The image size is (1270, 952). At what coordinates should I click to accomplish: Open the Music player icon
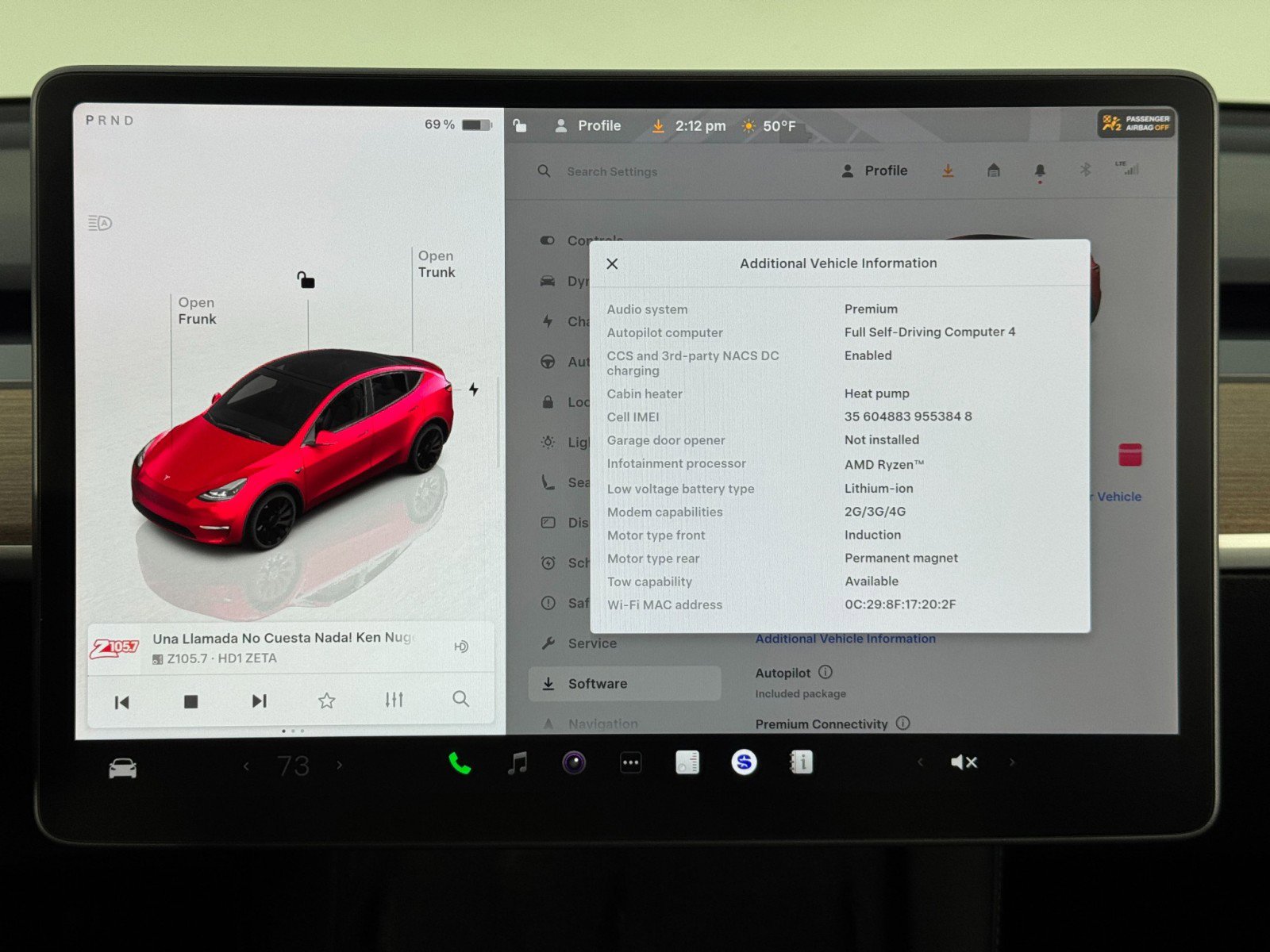(x=518, y=762)
